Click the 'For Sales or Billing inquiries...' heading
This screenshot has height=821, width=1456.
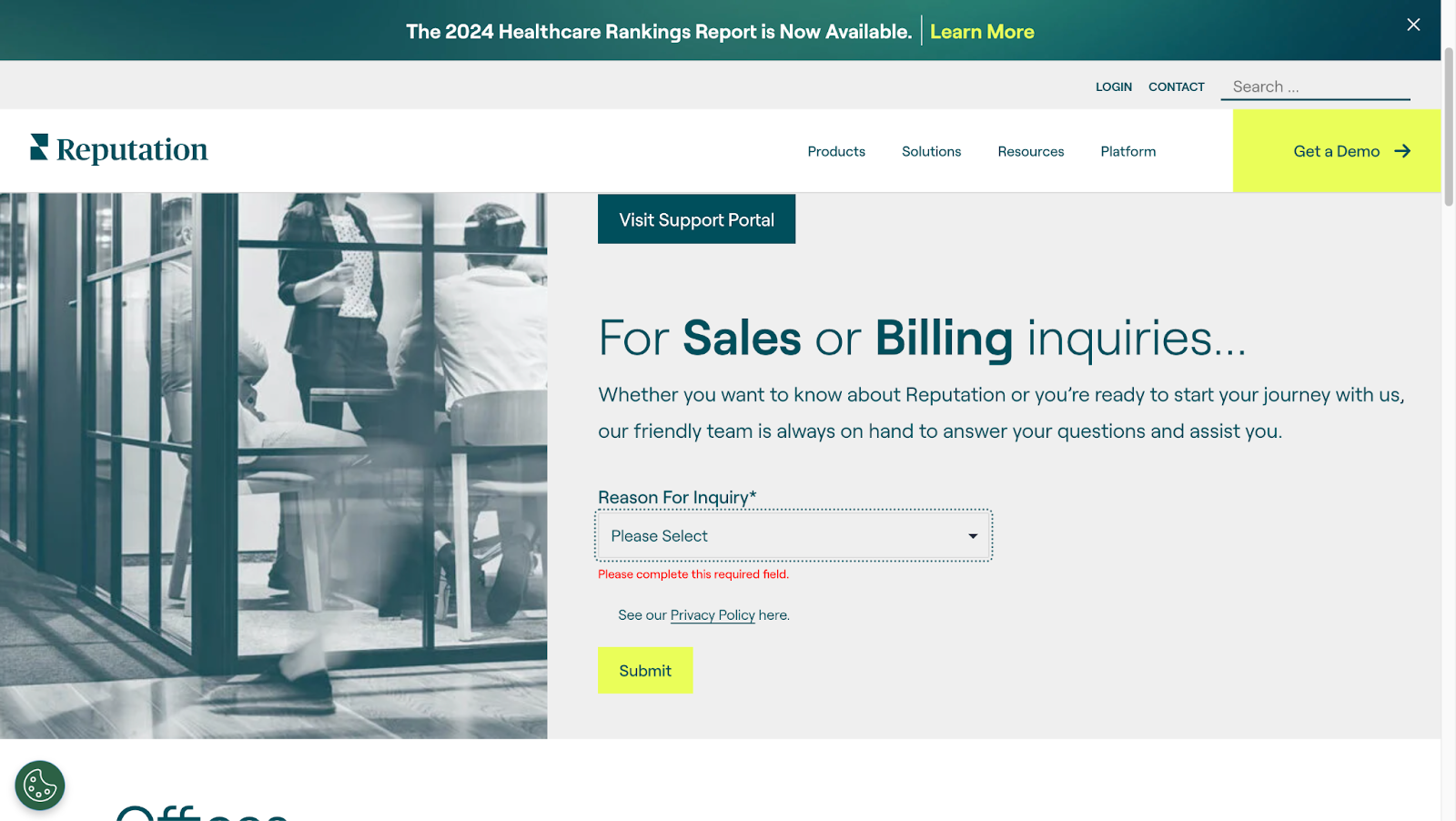tap(922, 339)
